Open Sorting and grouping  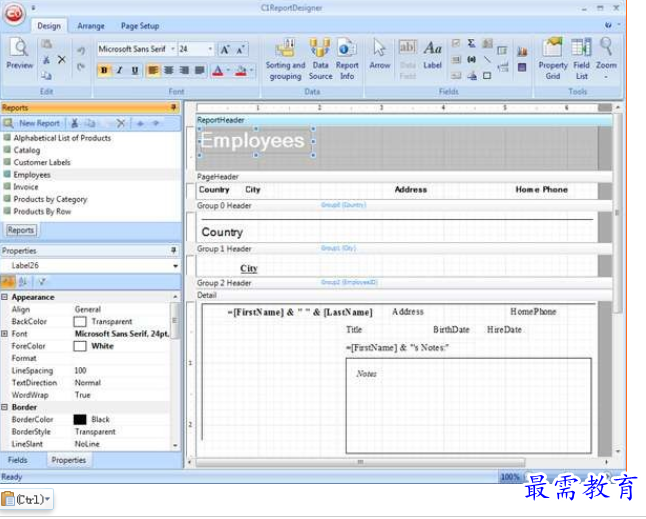pos(285,59)
